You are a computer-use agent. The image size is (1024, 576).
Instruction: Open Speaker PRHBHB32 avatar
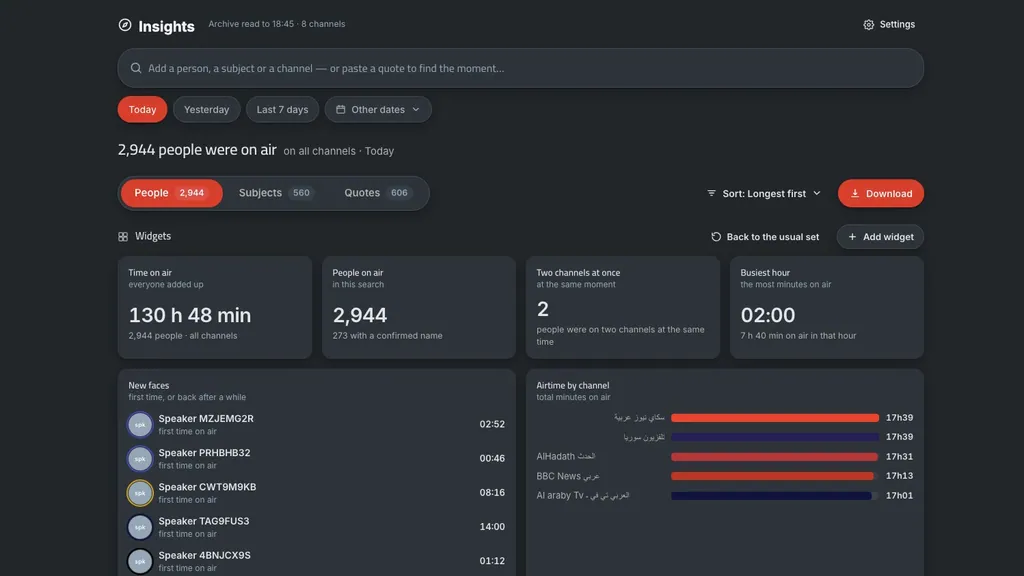140,458
